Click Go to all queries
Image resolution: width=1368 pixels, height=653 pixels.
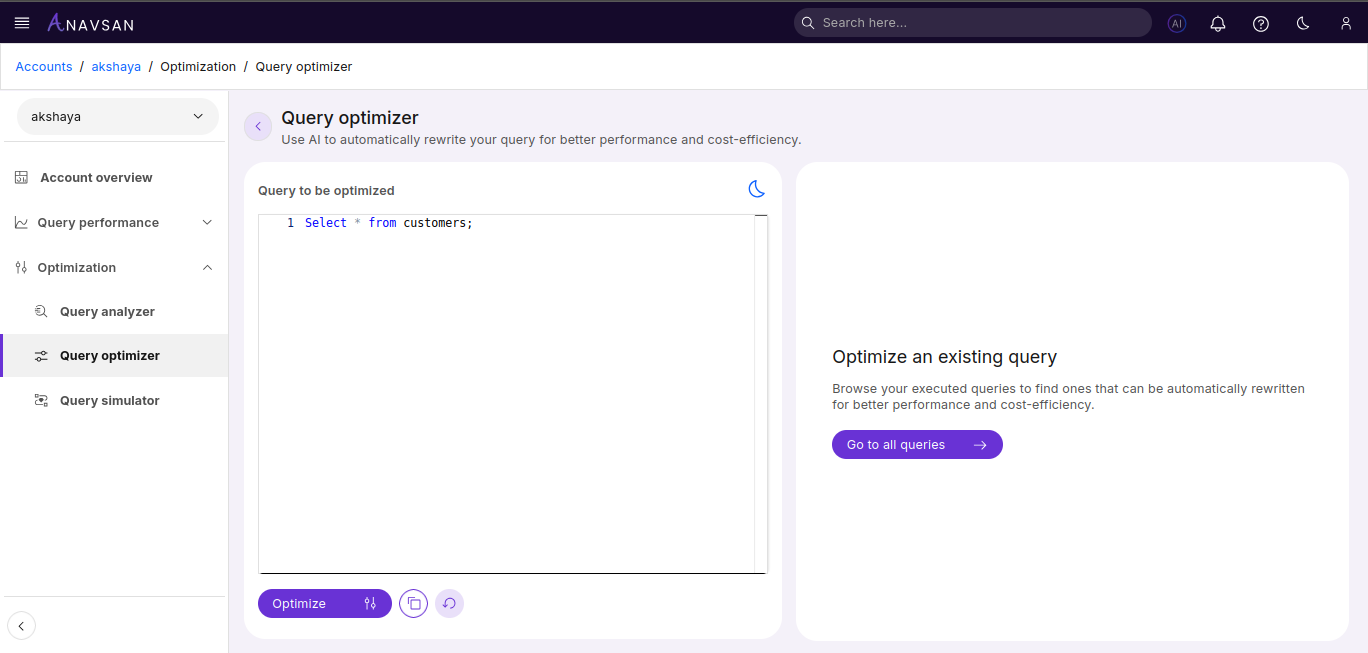917,444
